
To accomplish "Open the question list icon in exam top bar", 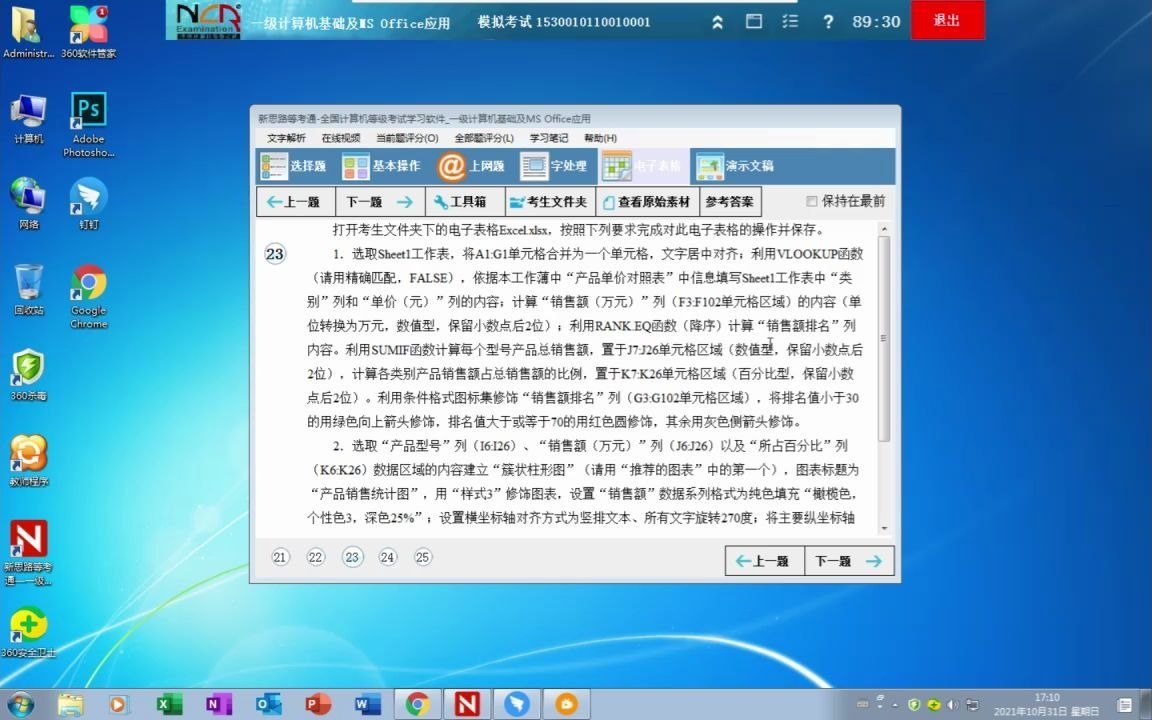I will pos(788,20).
